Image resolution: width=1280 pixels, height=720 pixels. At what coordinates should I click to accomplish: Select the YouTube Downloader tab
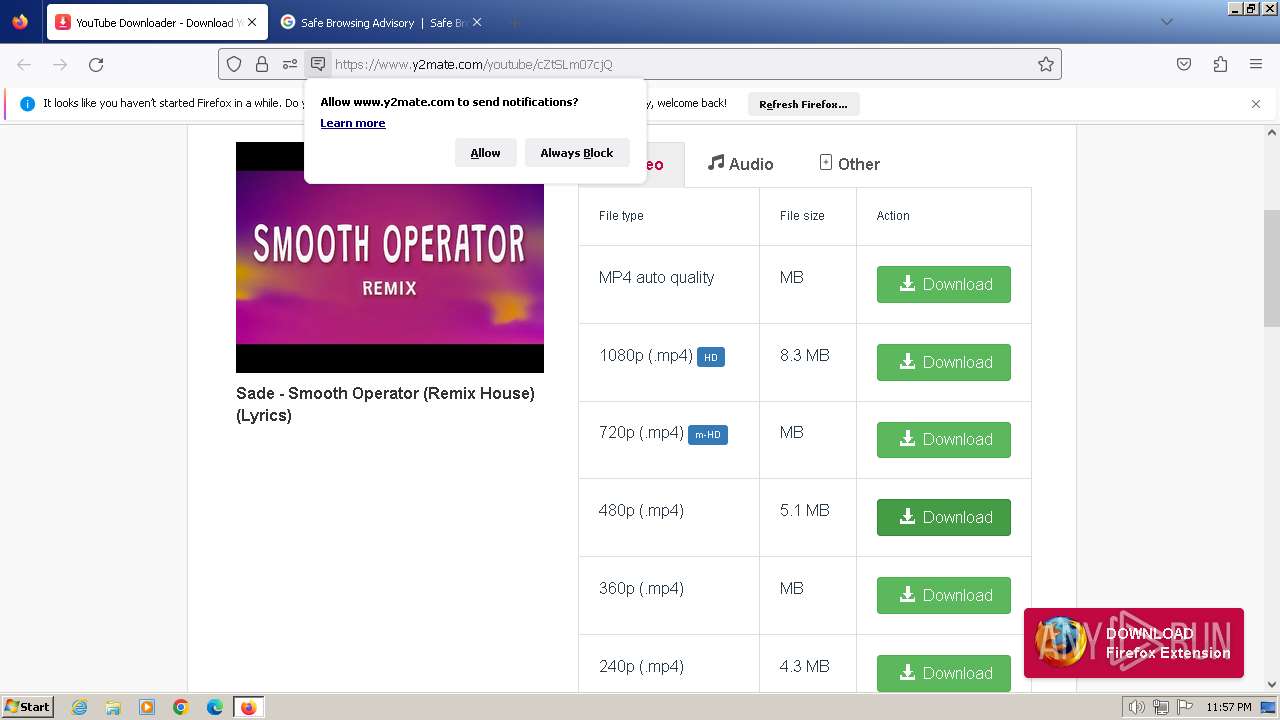157,22
